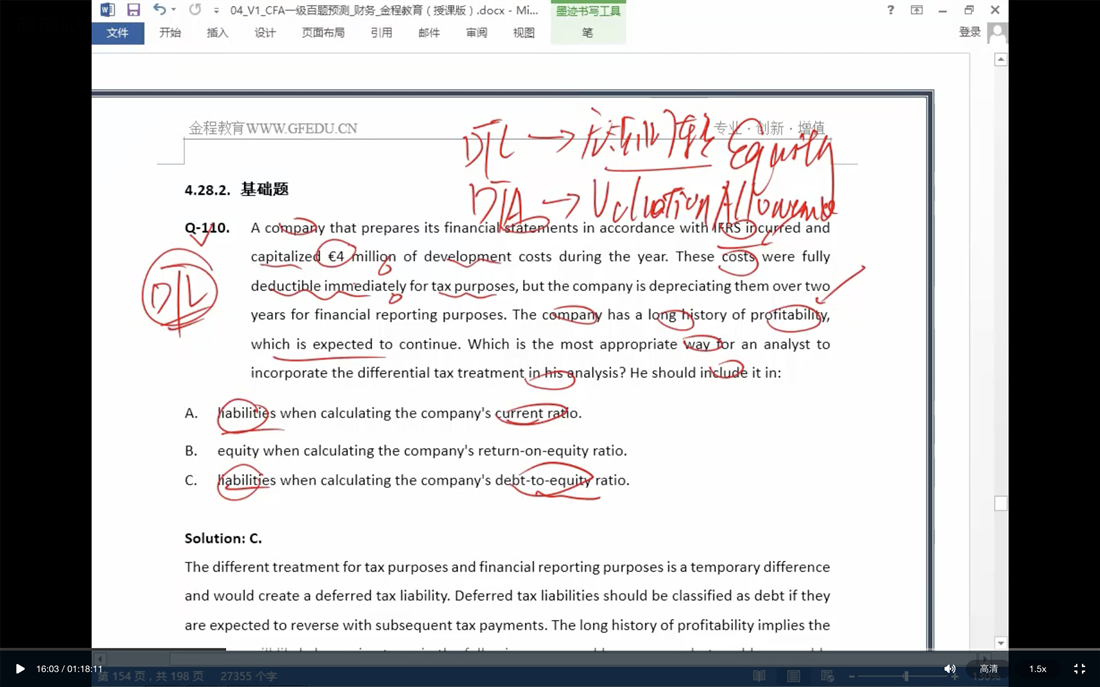This screenshot has width=1100, height=687.
Task: Switch to the 审阅 (Review) tab
Action: tap(476, 33)
